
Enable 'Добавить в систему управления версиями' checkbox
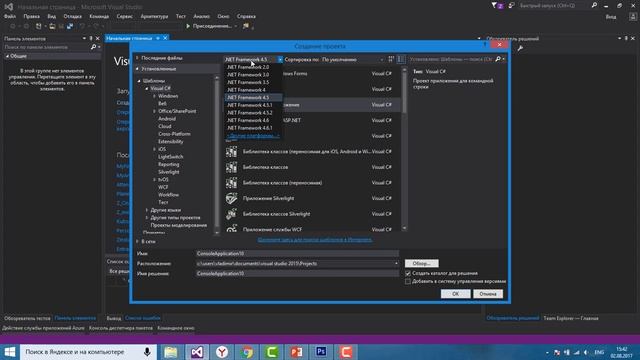[408, 281]
